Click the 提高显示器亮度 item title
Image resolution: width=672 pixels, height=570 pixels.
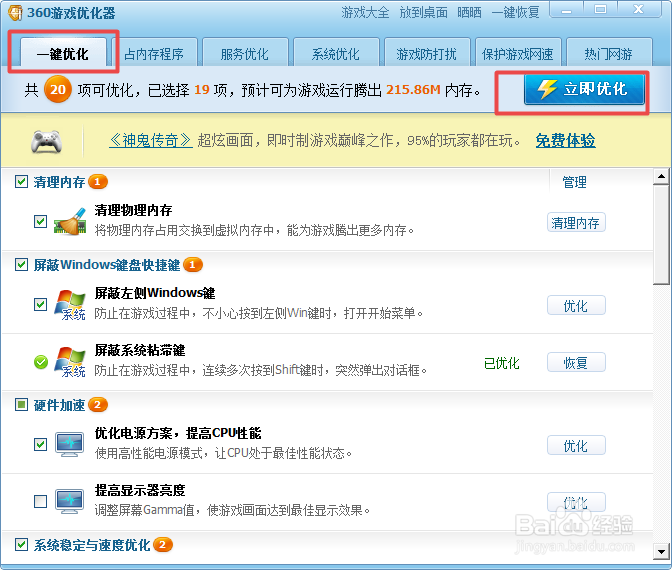click(140, 490)
